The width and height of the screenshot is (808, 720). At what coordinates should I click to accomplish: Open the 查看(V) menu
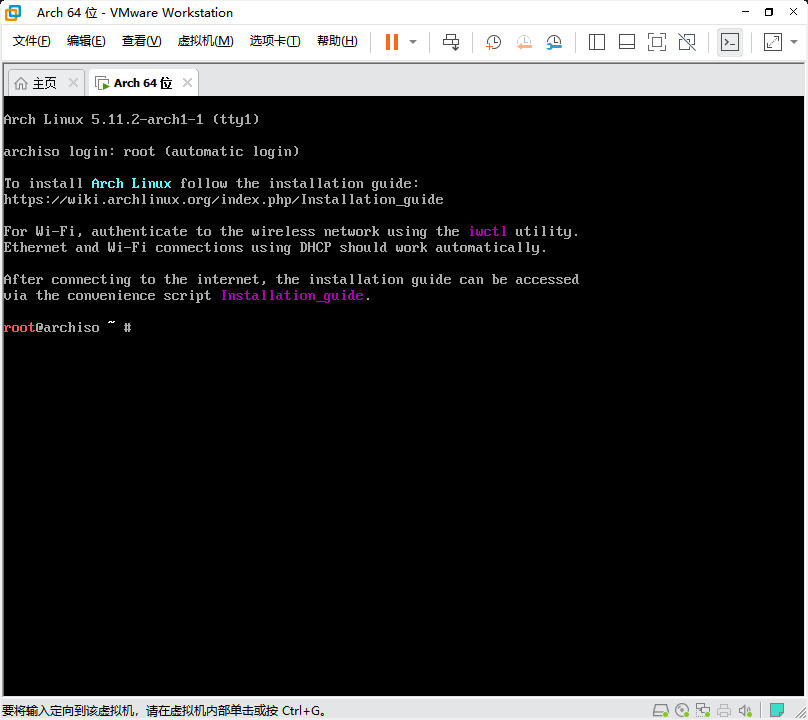click(141, 41)
